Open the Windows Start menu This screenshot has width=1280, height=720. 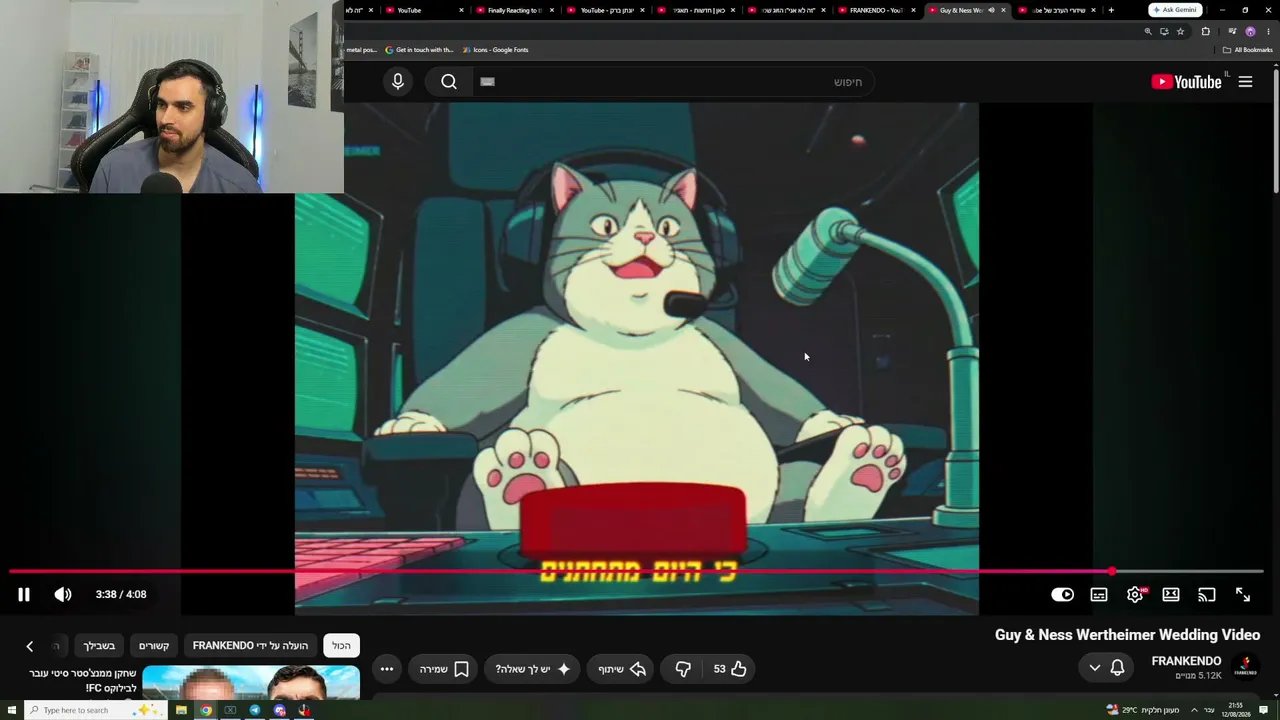[11, 710]
